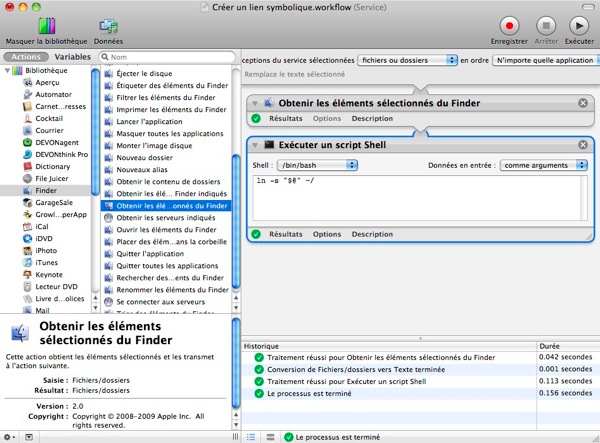Open the fichiers ou dossiers dropdown

(408, 60)
